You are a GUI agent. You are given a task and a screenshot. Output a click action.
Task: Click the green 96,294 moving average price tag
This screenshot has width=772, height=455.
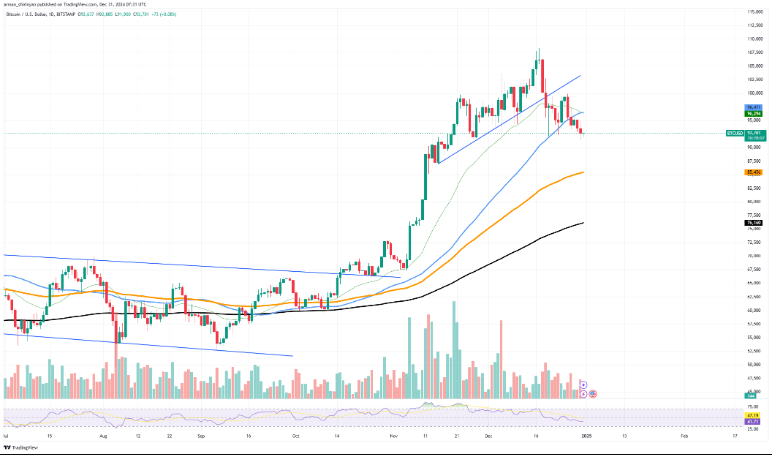(x=754, y=113)
